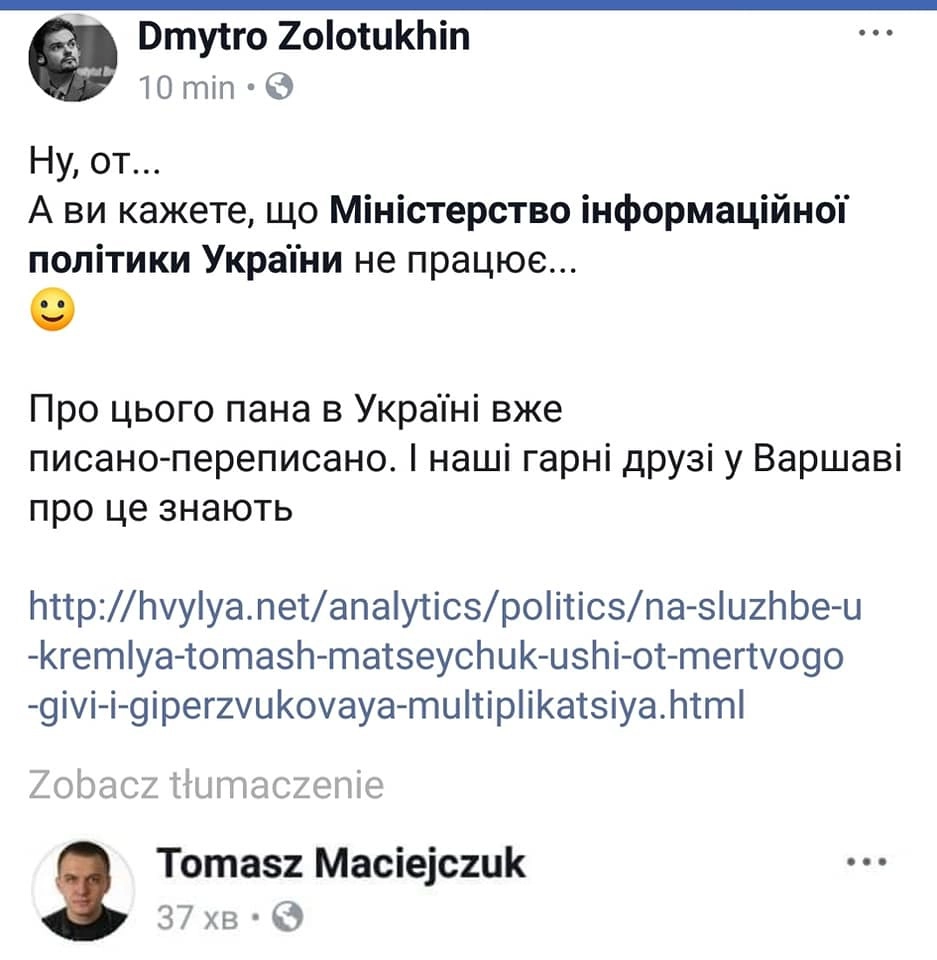Click public globe icon on Dmytro's post
Screen dimensions: 937x960
click(x=281, y=88)
